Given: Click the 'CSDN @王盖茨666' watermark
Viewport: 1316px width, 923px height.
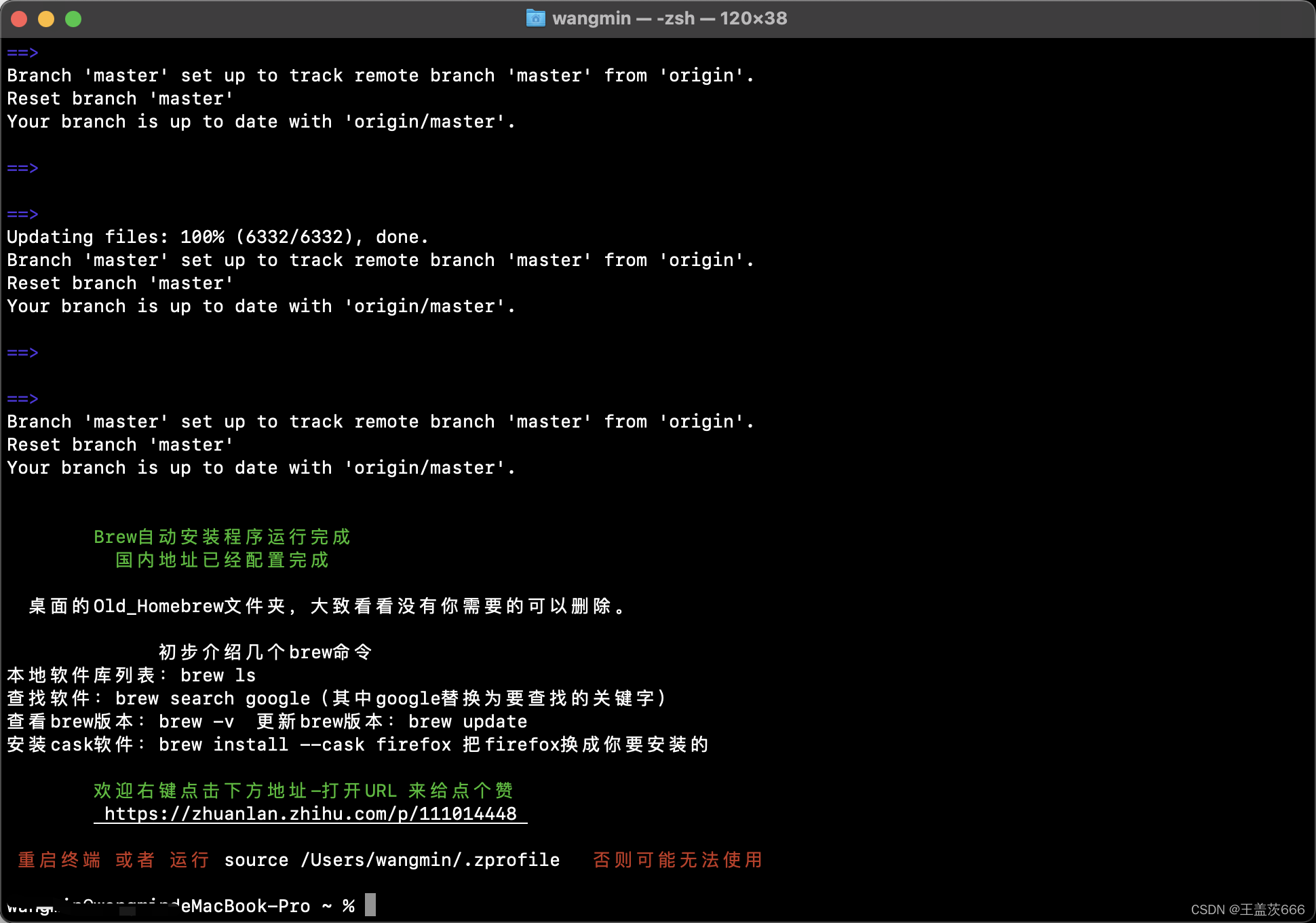Looking at the screenshot, I should 1247,909.
